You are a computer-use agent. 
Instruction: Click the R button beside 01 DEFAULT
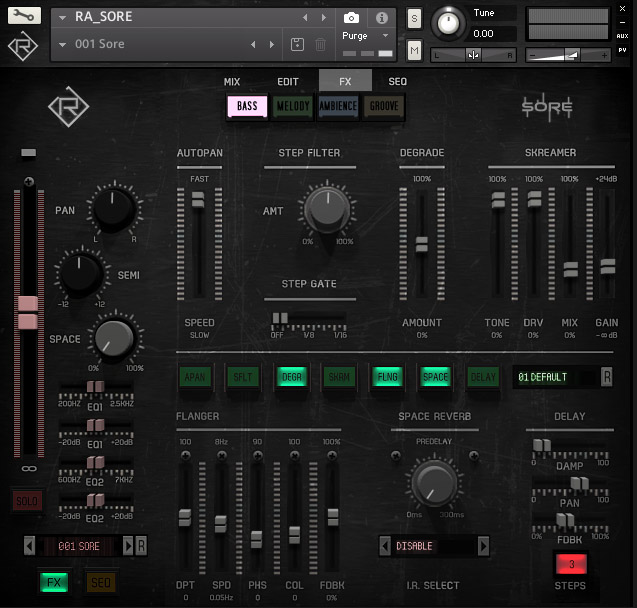(x=606, y=376)
